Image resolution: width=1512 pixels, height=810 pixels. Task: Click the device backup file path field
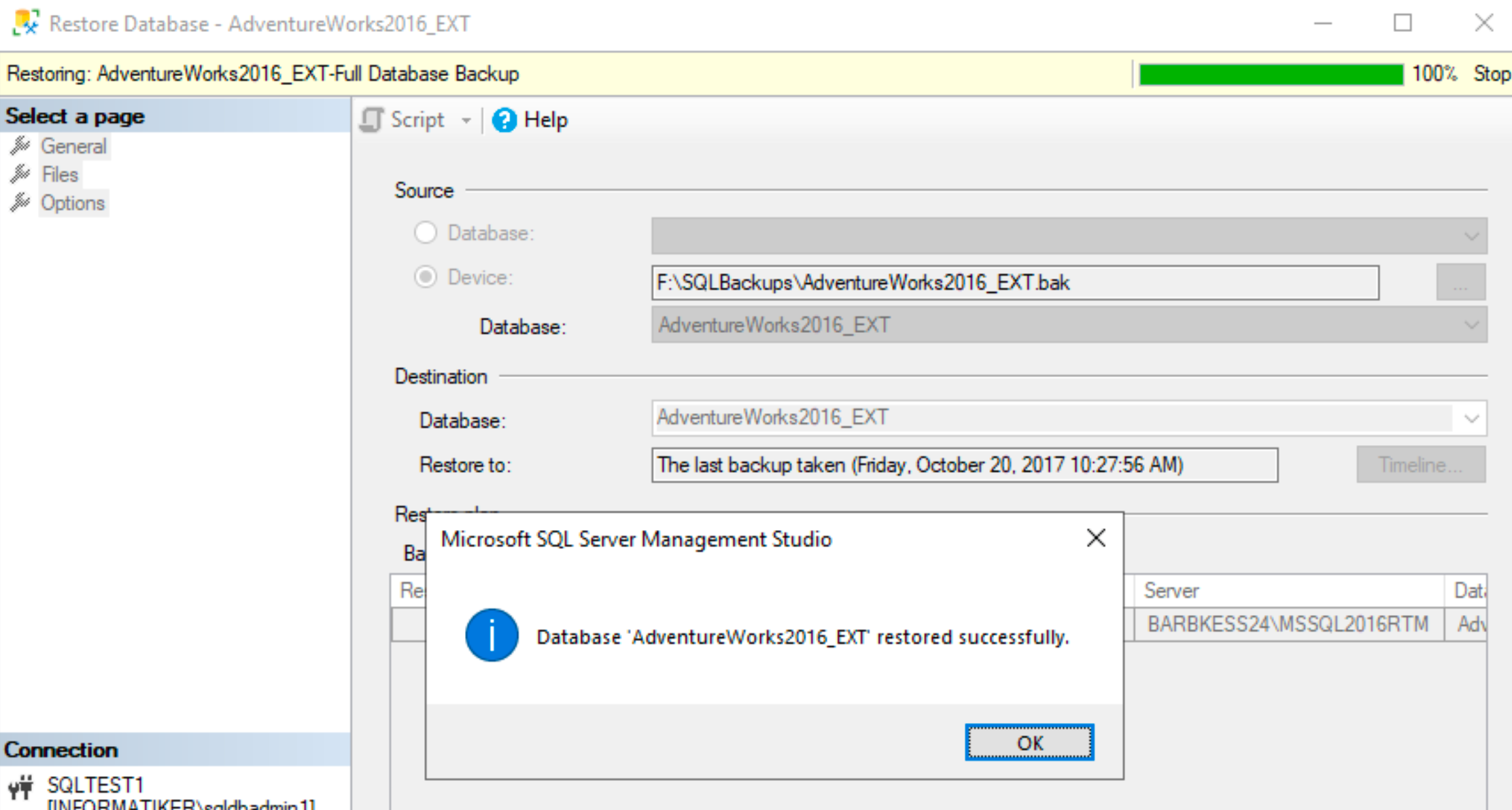1015,283
